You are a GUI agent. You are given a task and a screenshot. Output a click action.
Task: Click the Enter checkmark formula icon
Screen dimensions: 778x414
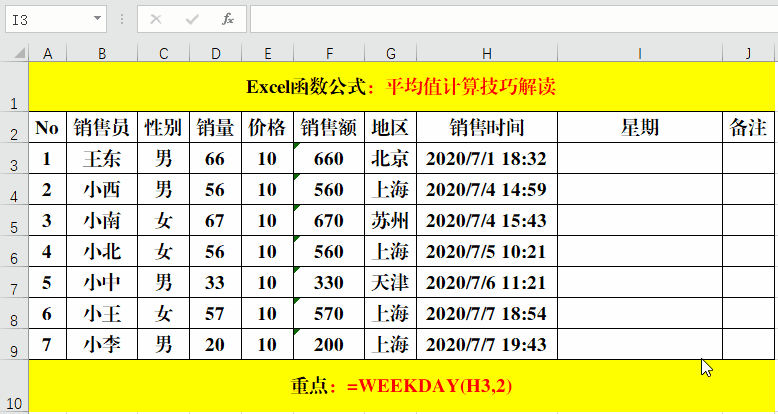click(192, 19)
